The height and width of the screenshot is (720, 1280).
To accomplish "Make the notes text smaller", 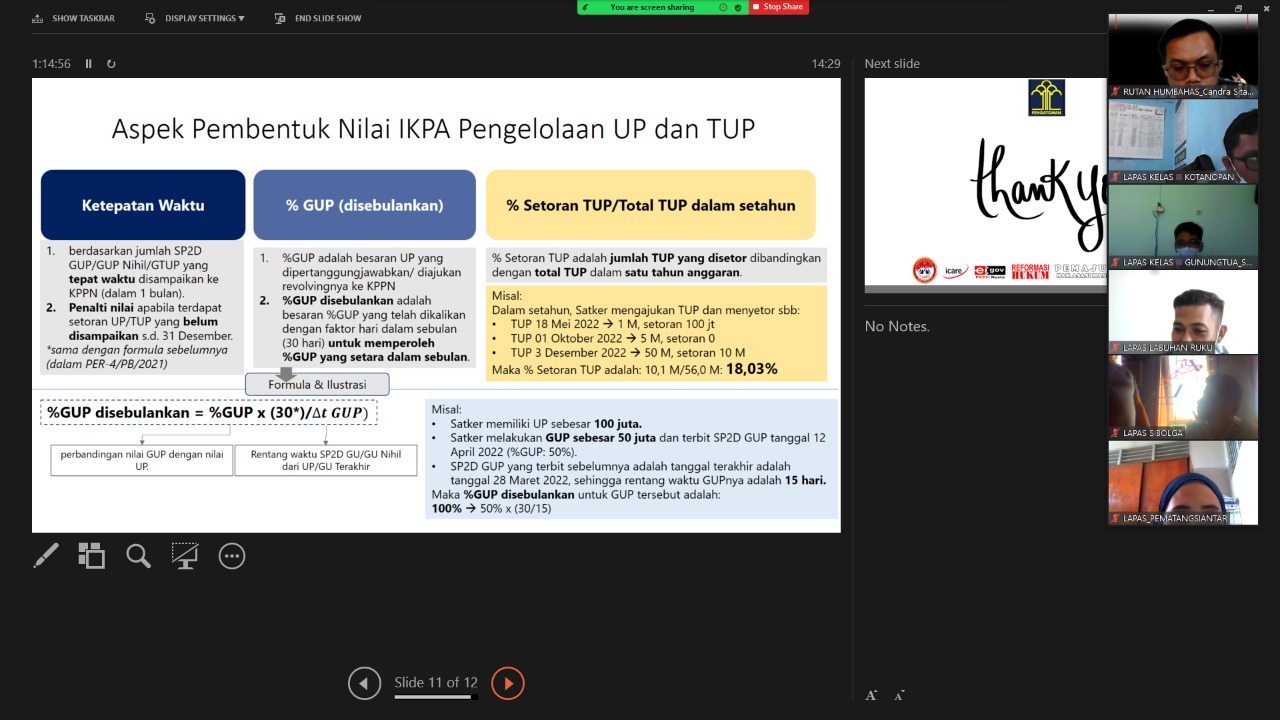I will (900, 695).
